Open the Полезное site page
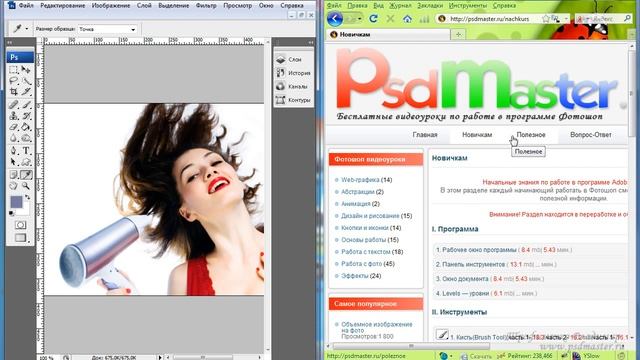The height and width of the screenshot is (360, 640). pyautogui.click(x=531, y=135)
